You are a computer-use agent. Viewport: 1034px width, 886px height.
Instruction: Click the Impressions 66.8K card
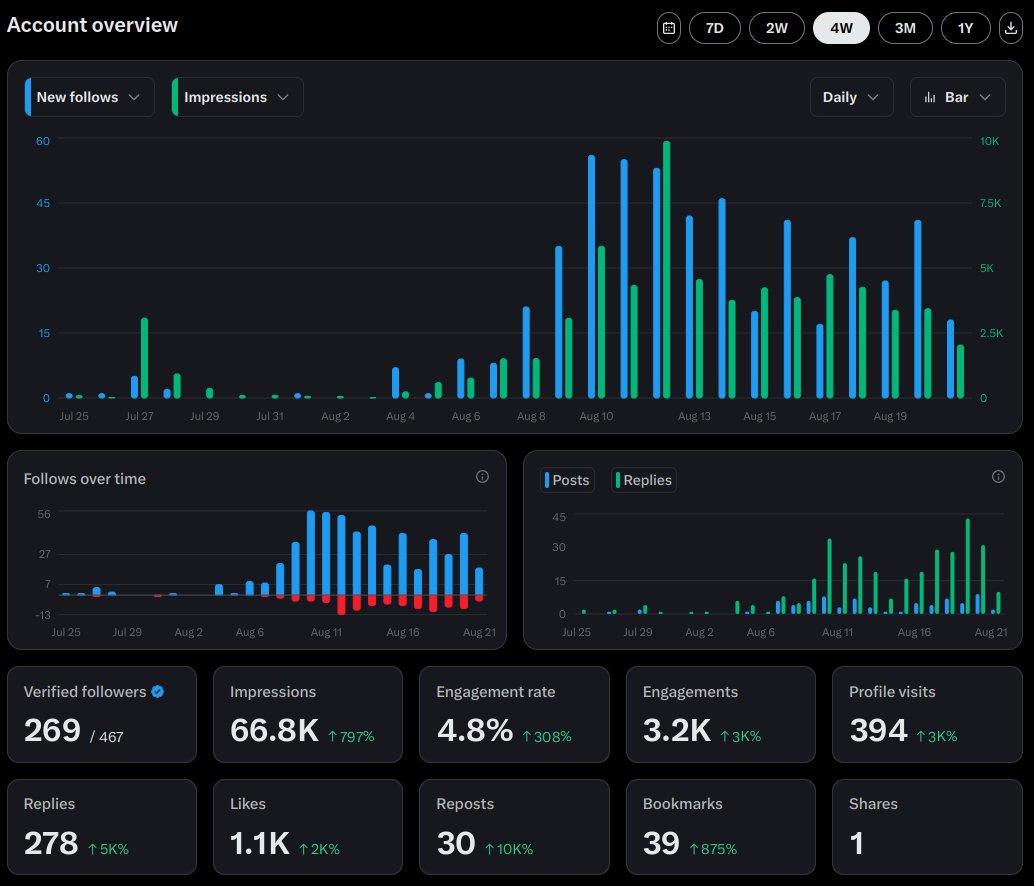(308, 715)
